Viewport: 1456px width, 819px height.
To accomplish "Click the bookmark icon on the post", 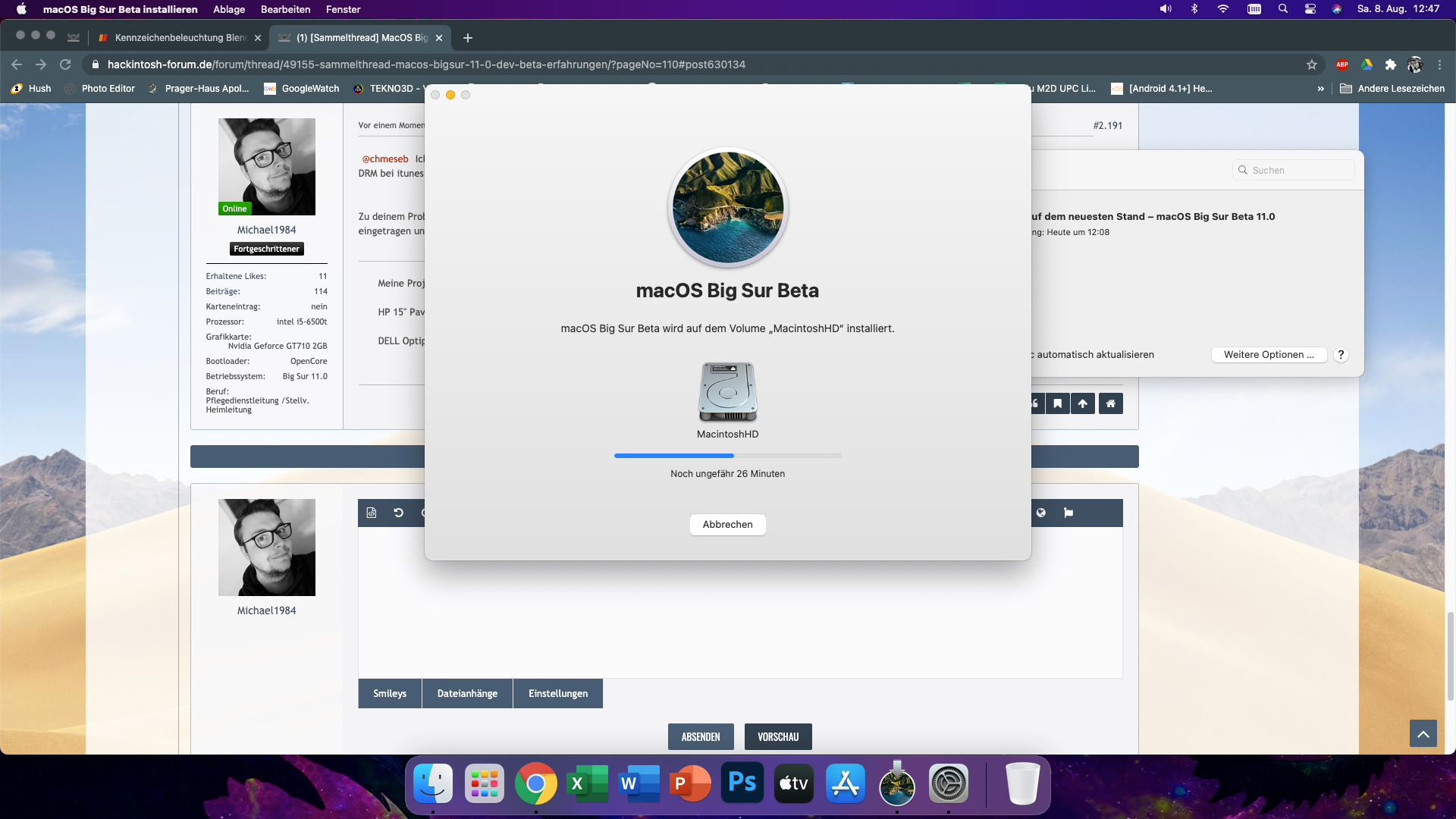I will pos(1057,403).
